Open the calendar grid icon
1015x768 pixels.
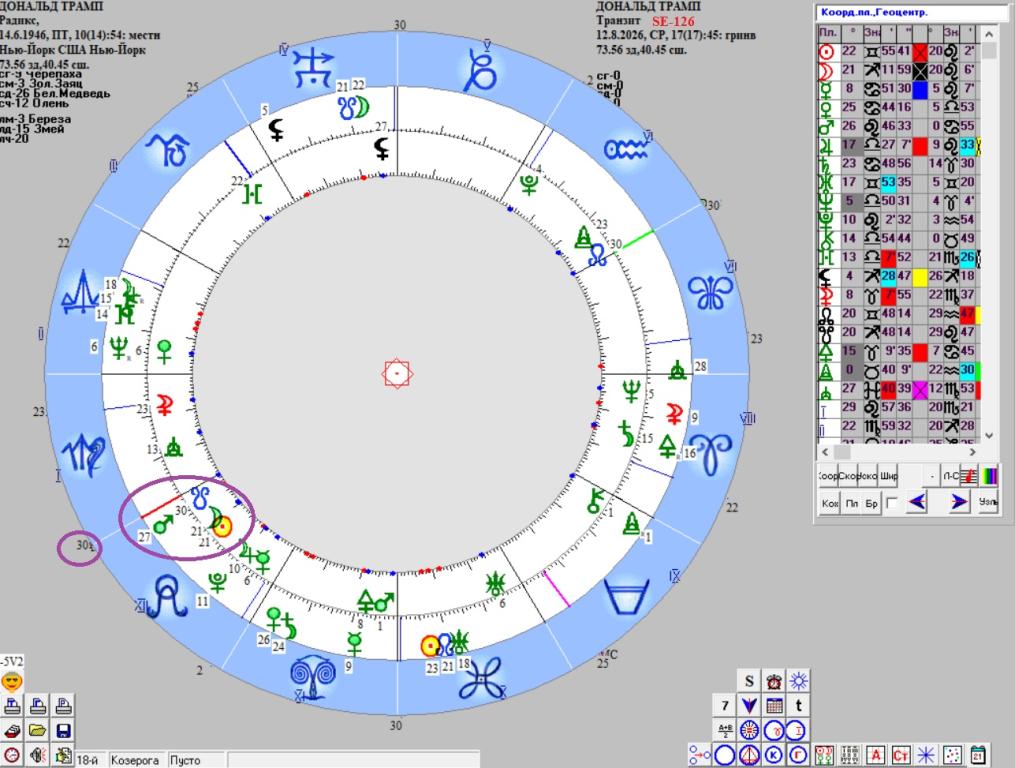coord(774,705)
